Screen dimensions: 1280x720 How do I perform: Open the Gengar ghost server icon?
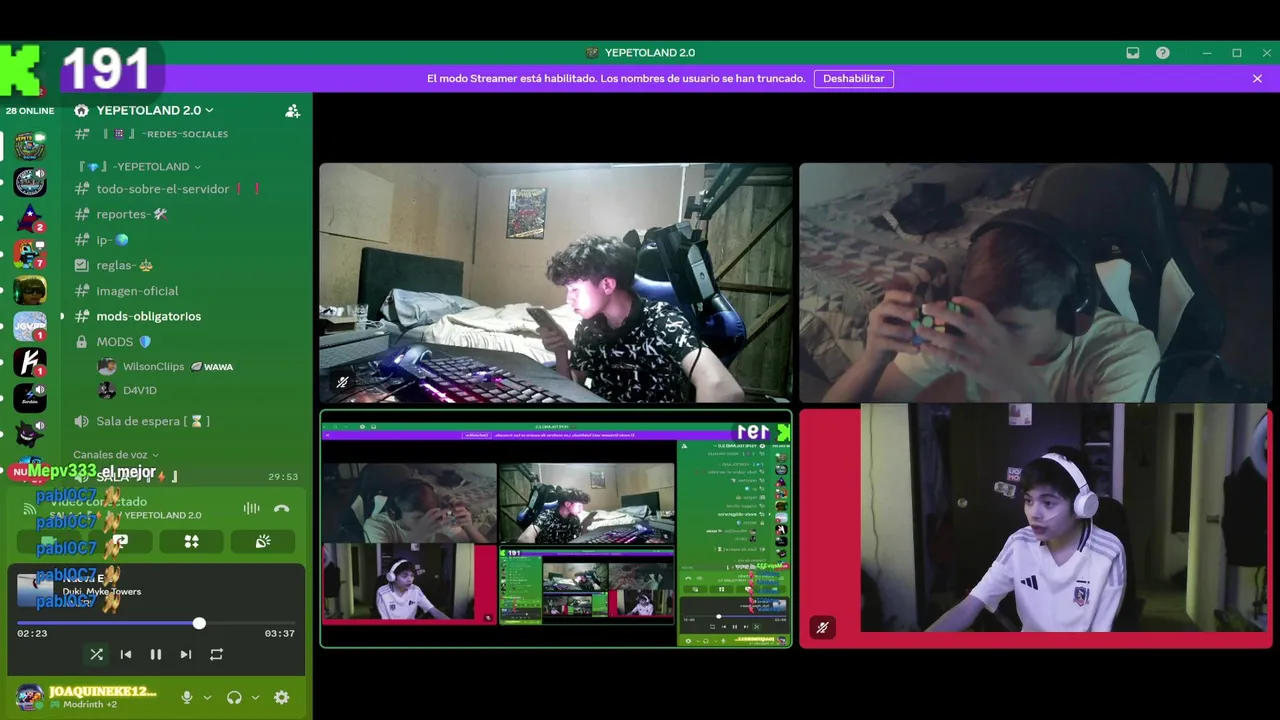(30, 434)
